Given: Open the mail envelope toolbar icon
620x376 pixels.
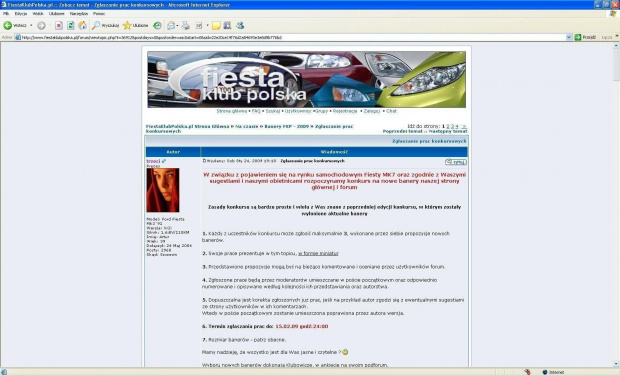Looking at the screenshot, I should pos(171,26).
